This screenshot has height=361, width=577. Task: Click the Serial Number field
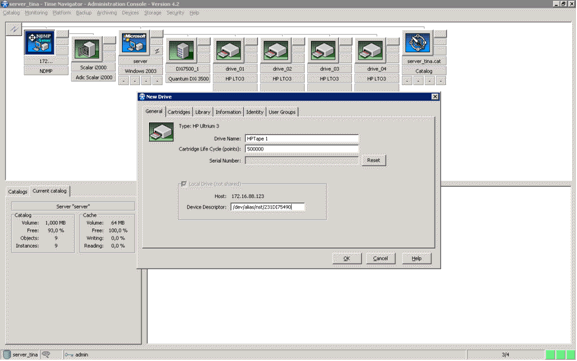[x=302, y=160]
